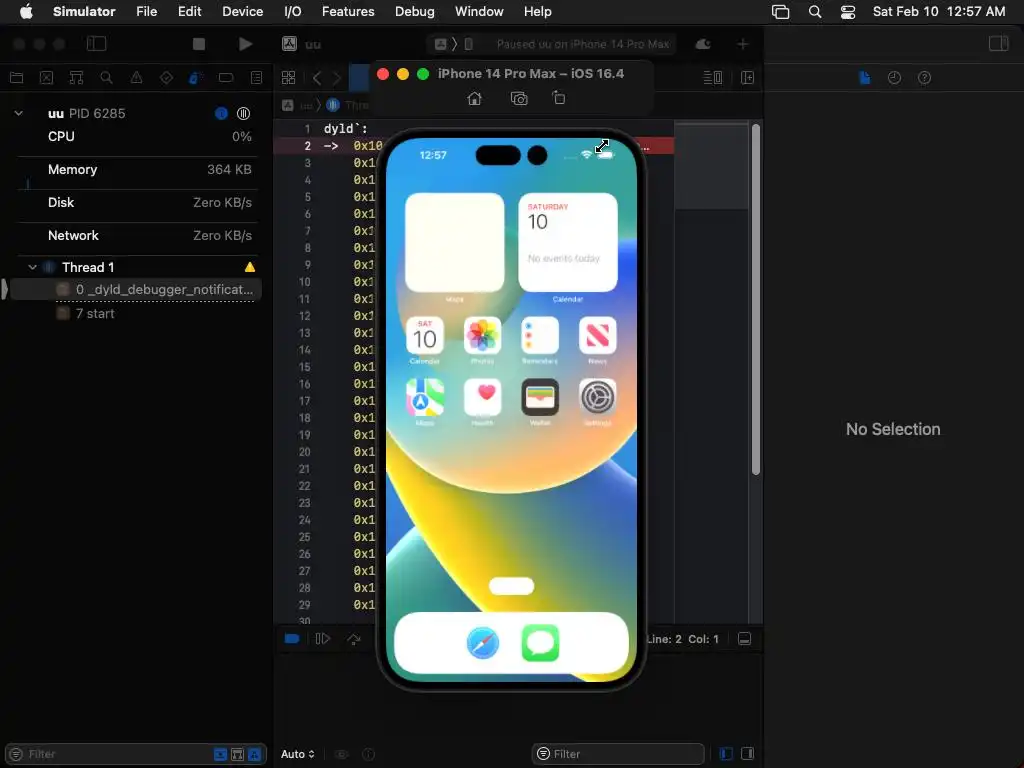Add an editor split on the right

[748, 78]
